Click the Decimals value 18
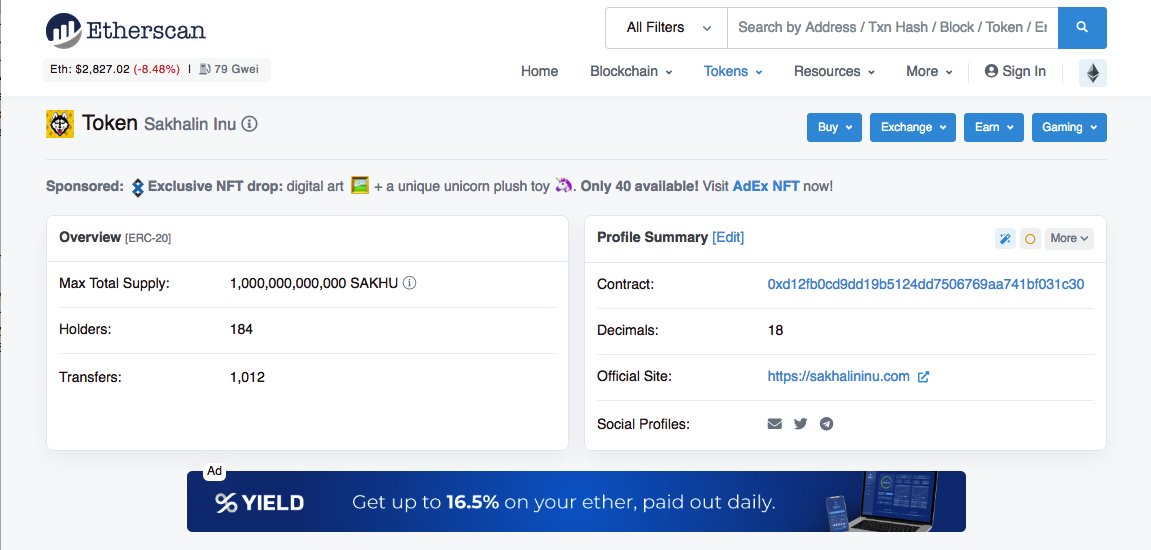 [x=775, y=330]
